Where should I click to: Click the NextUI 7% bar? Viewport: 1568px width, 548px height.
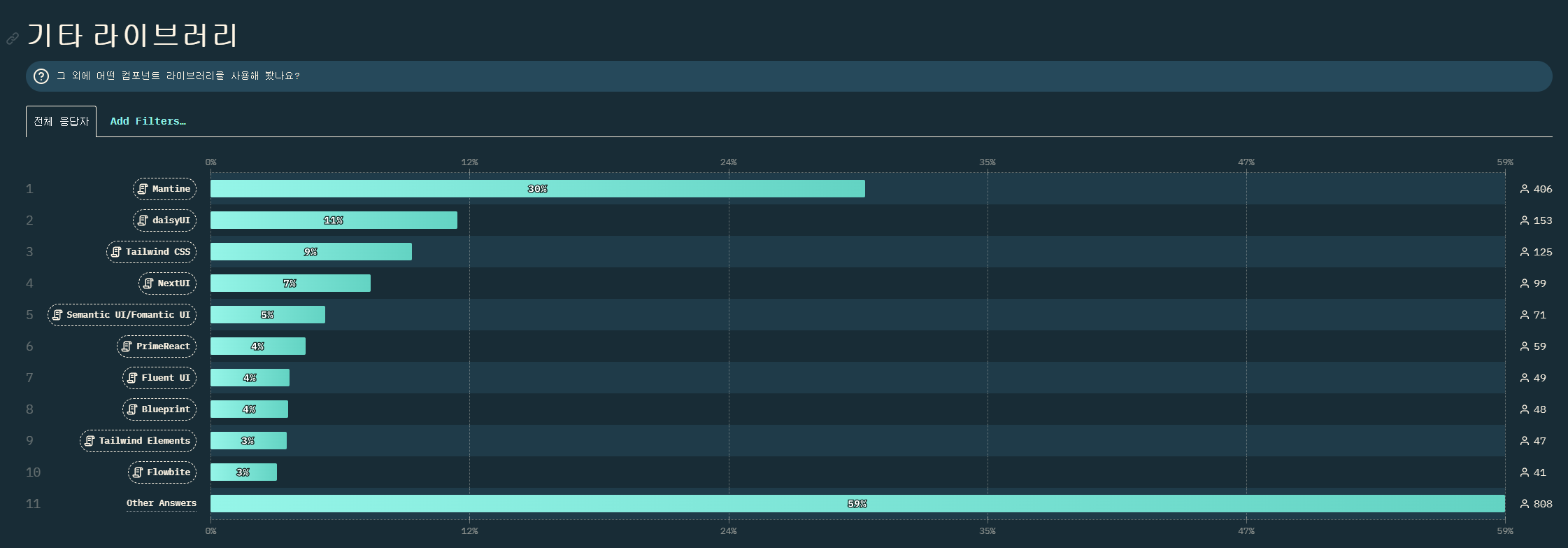pyautogui.click(x=290, y=283)
